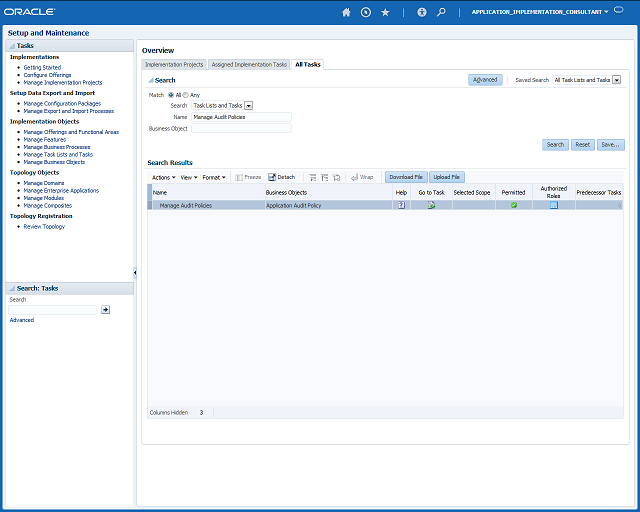640x512 pixels.
Task: Open the Task Lists and Tasks search dropdown
Action: pyautogui.click(x=248, y=106)
